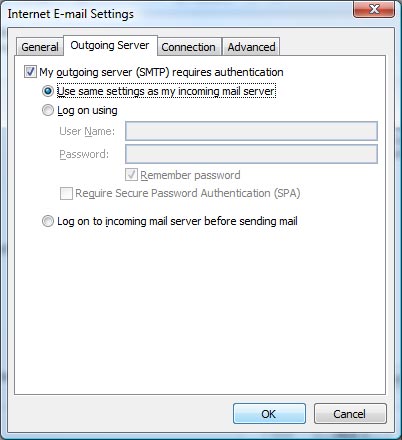Choose the 'Log on using' radio button
This screenshot has height=440, width=402.
point(48,110)
